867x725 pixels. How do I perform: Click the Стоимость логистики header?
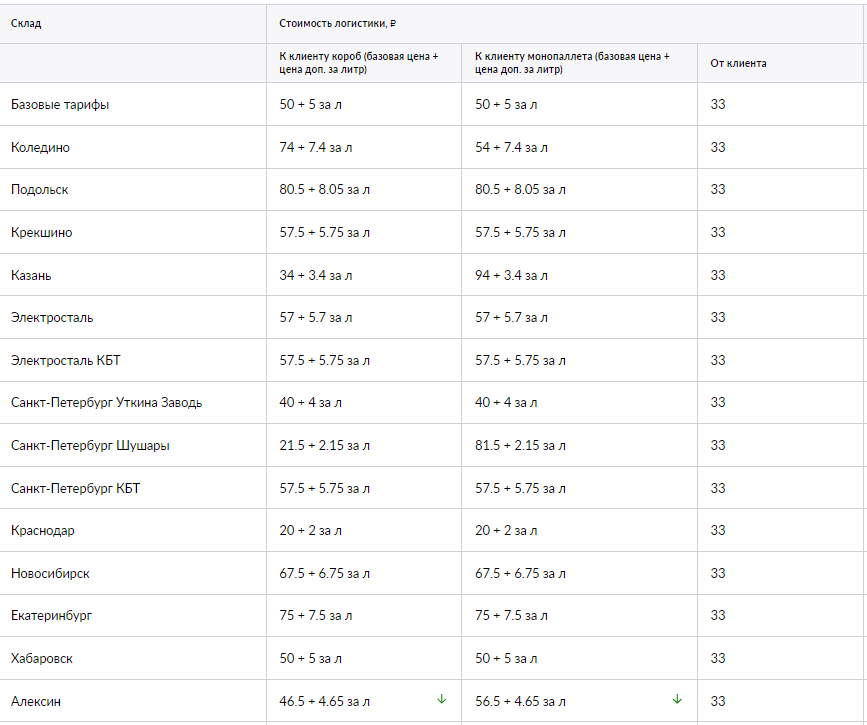[337, 23]
